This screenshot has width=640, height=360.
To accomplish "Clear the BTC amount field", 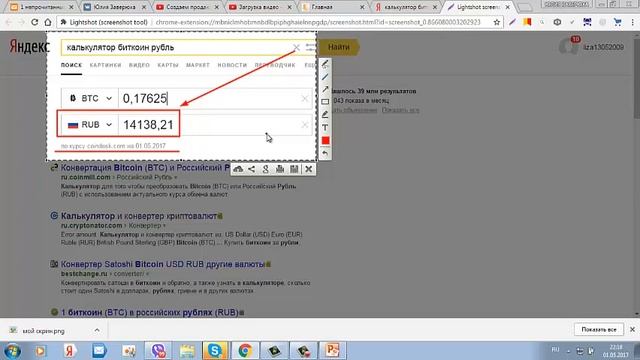I will 305,98.
